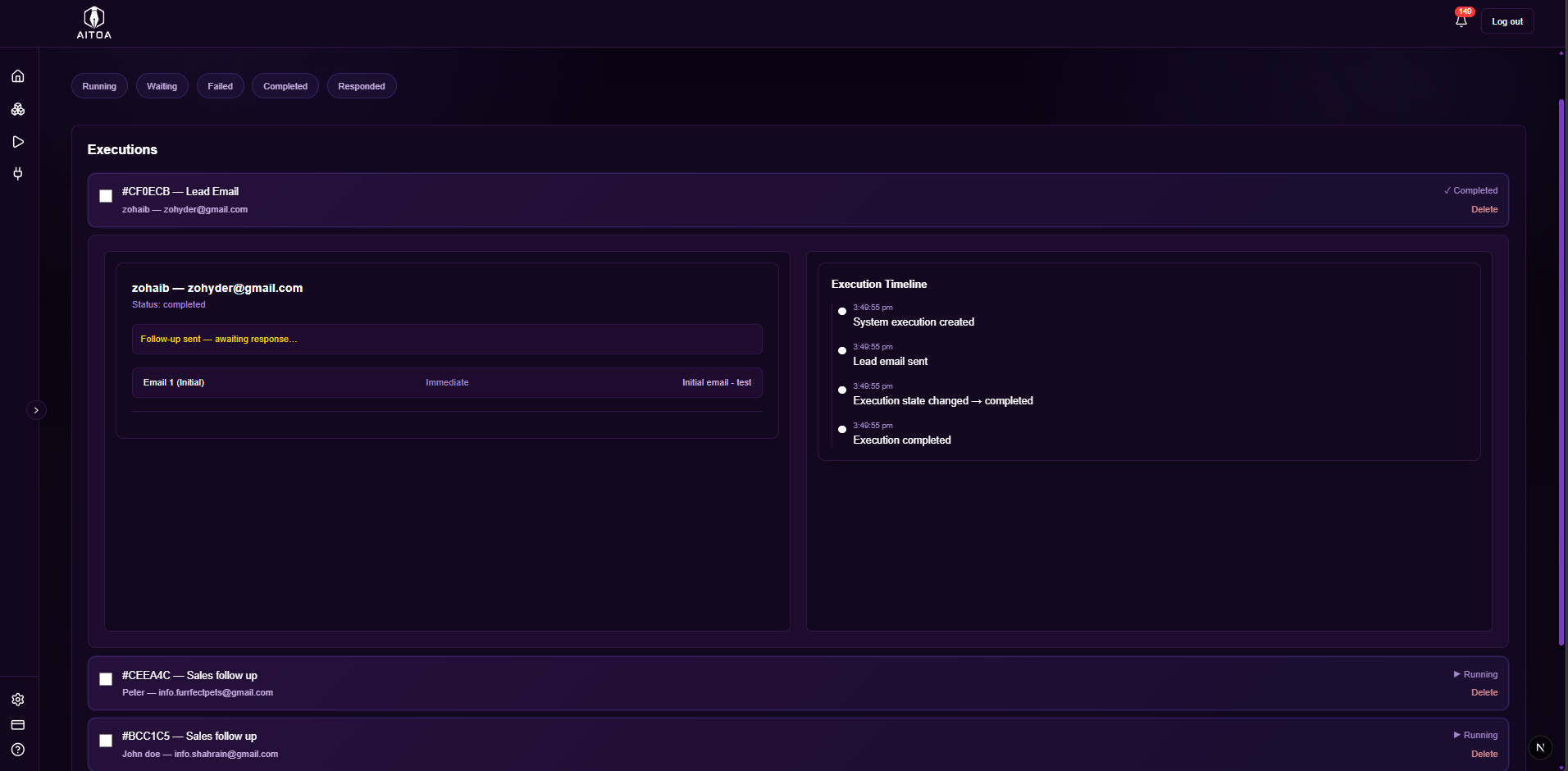
Task: Click the workflows cluster icon in sidebar
Action: tap(18, 109)
